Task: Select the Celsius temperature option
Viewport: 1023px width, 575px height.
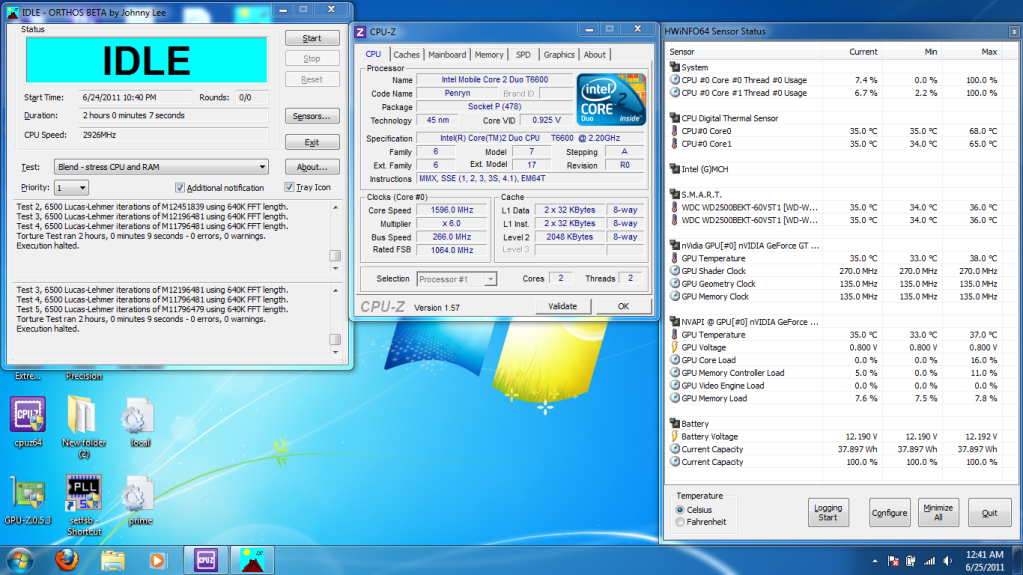Action: click(x=680, y=510)
